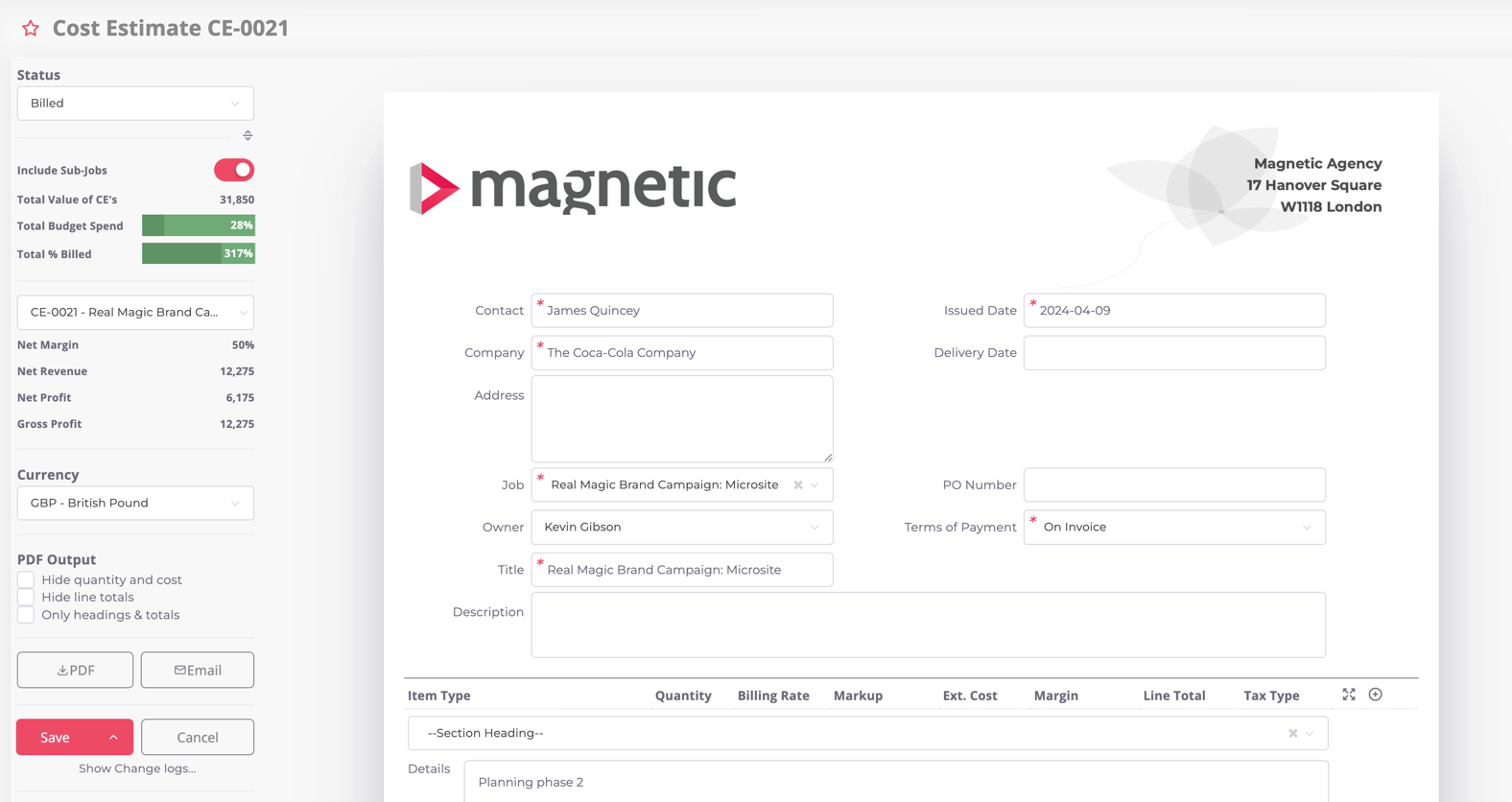Click the Details field Planning phase 2
Image resolution: width=1512 pixels, height=802 pixels.
[896, 782]
